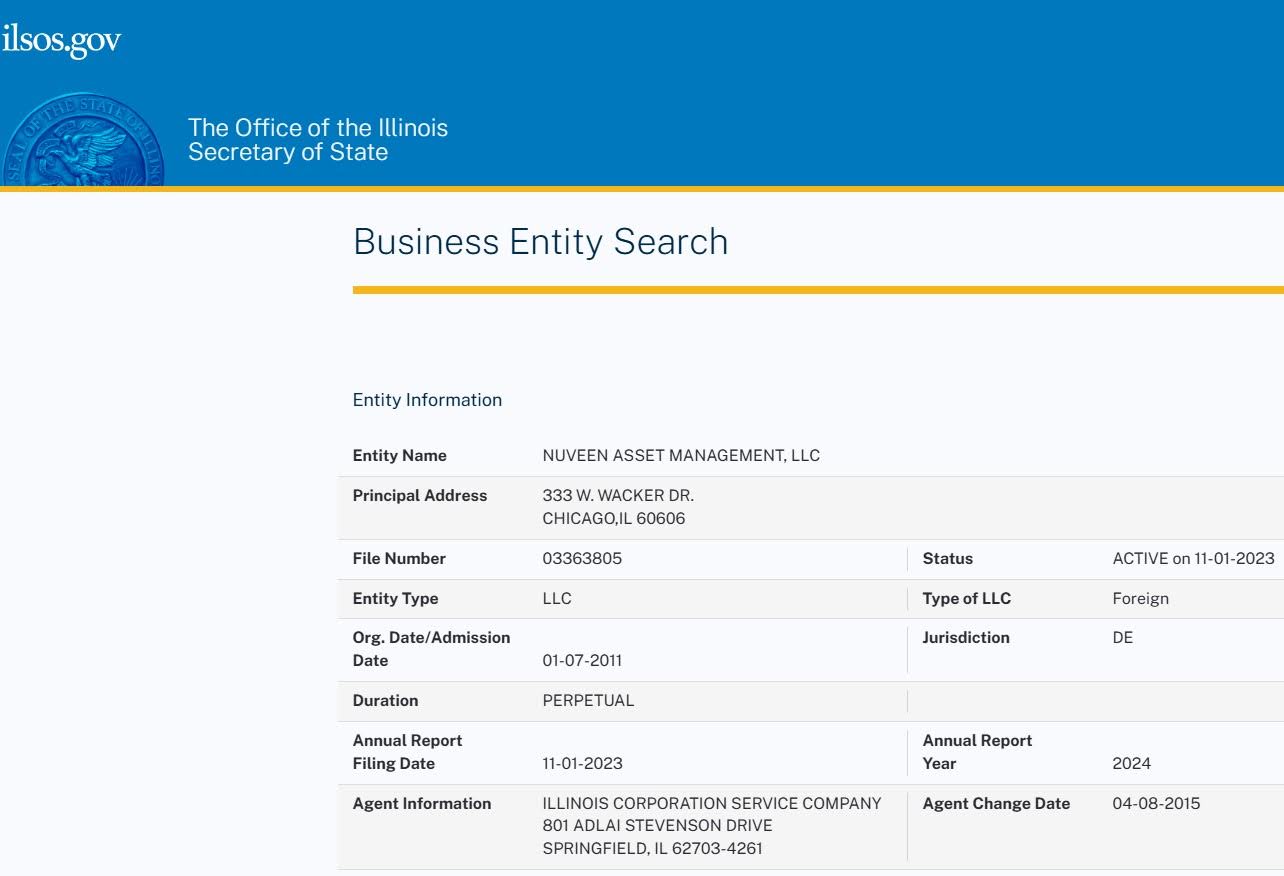Image resolution: width=1284 pixels, height=876 pixels.
Task: Select file number 03363805
Action: [x=582, y=559]
